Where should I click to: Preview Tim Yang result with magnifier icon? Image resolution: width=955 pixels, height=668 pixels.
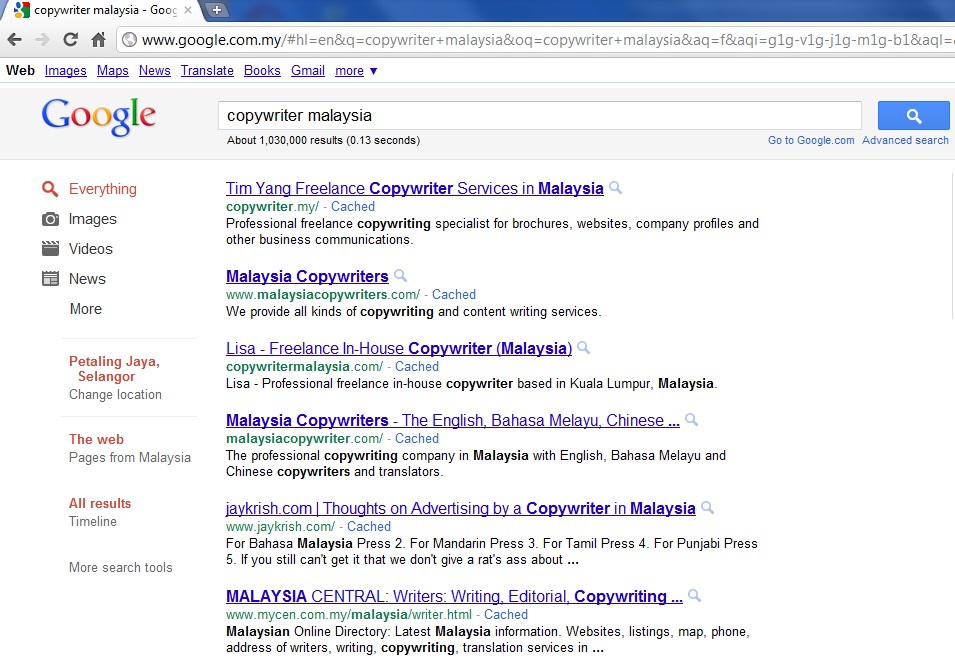(x=616, y=188)
